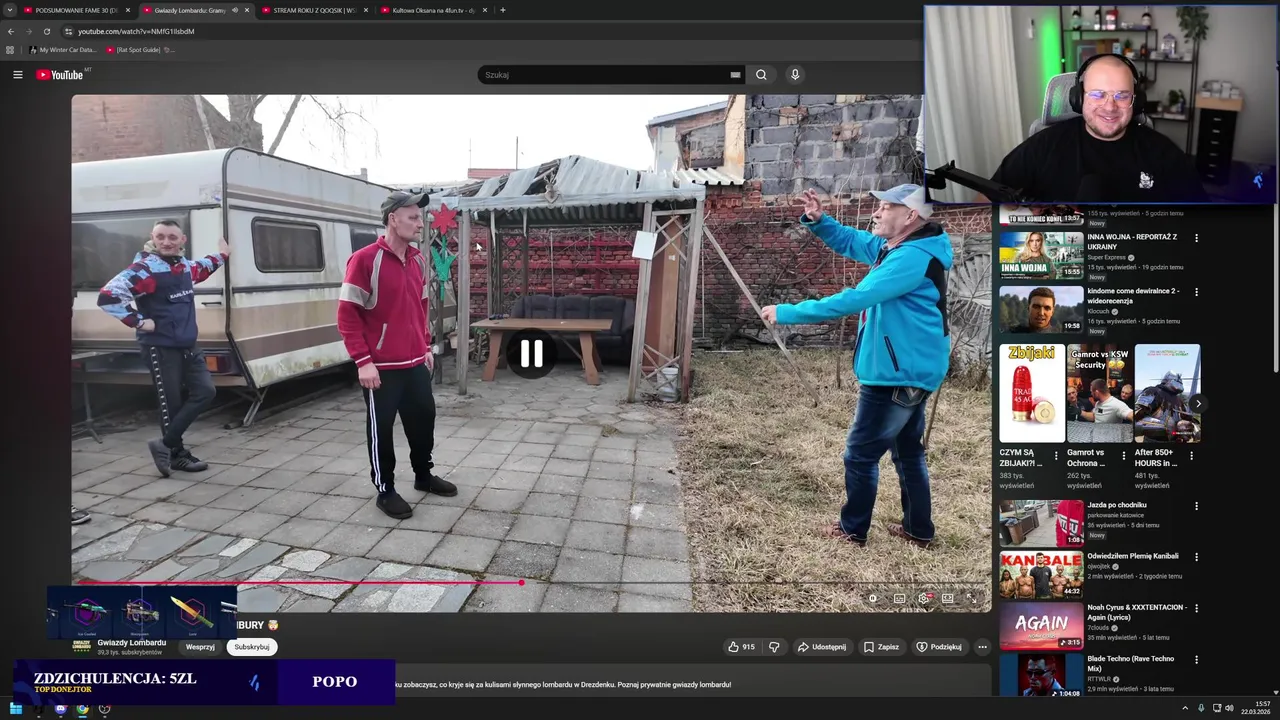Screen dimensions: 1280x720
Task: Click the browser address bar URL
Action: [x=136, y=31]
